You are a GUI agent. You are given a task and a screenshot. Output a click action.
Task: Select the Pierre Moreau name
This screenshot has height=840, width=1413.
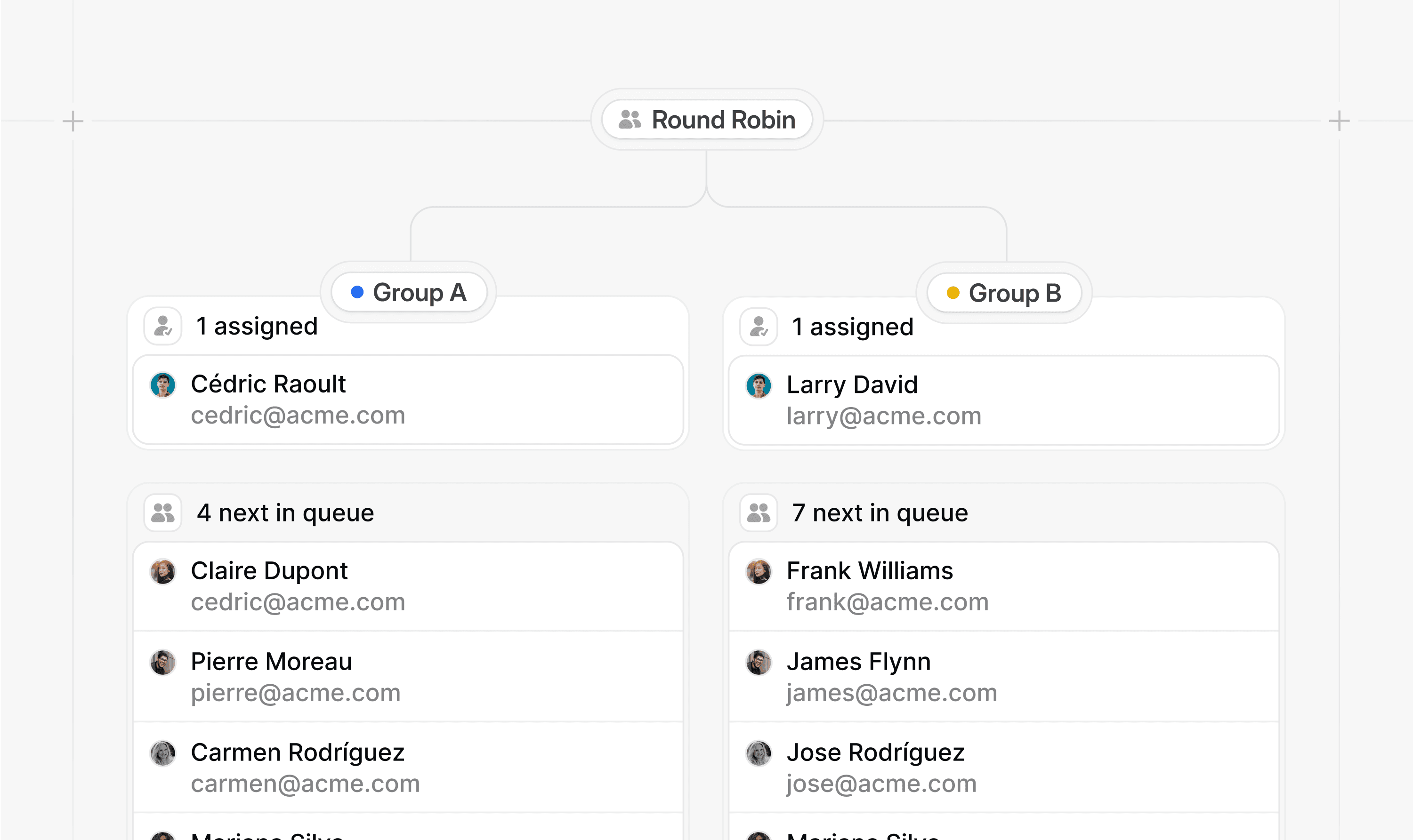tap(271, 661)
